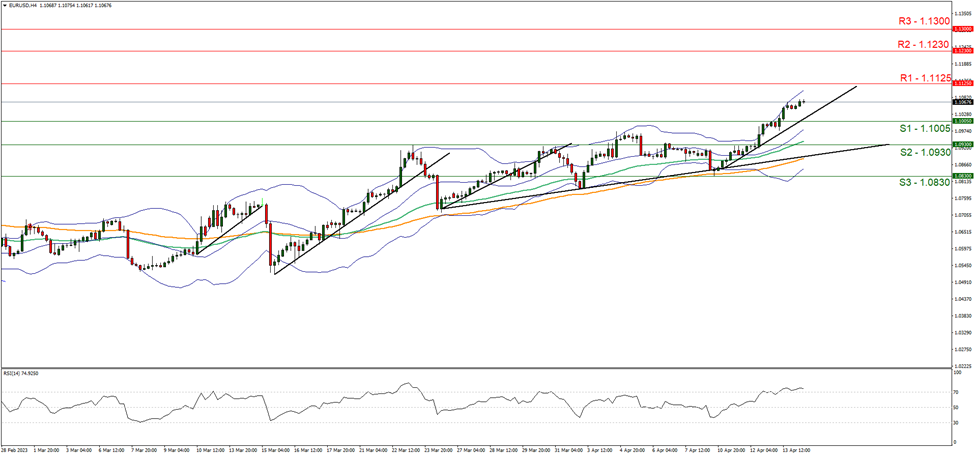Click the red 1.1125 price tag on axis

(962, 83)
